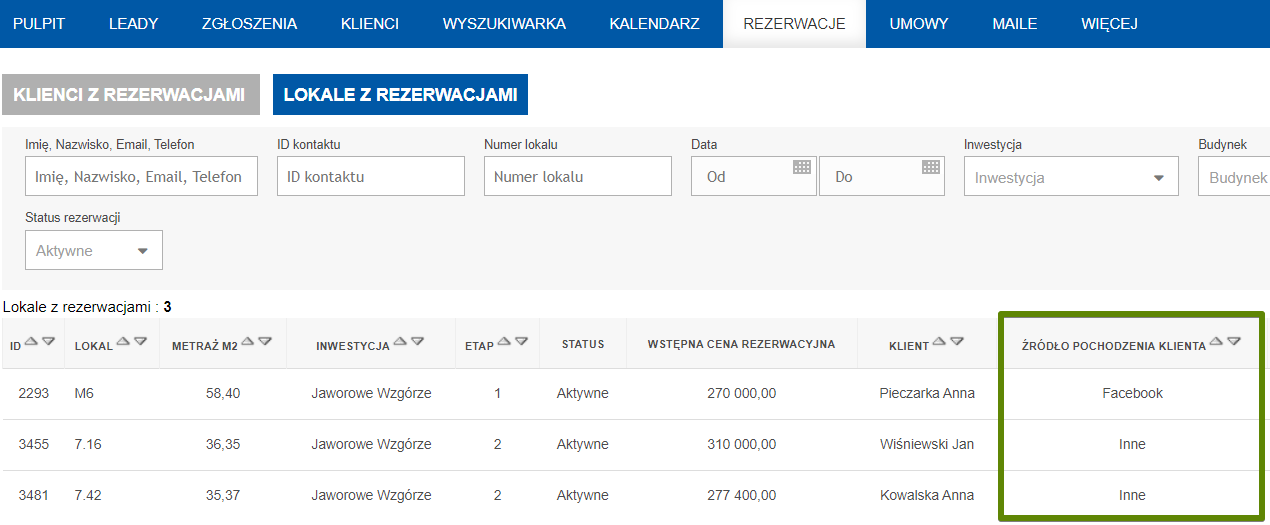
Task: Select reservation ID 2293
Action: pos(34,393)
